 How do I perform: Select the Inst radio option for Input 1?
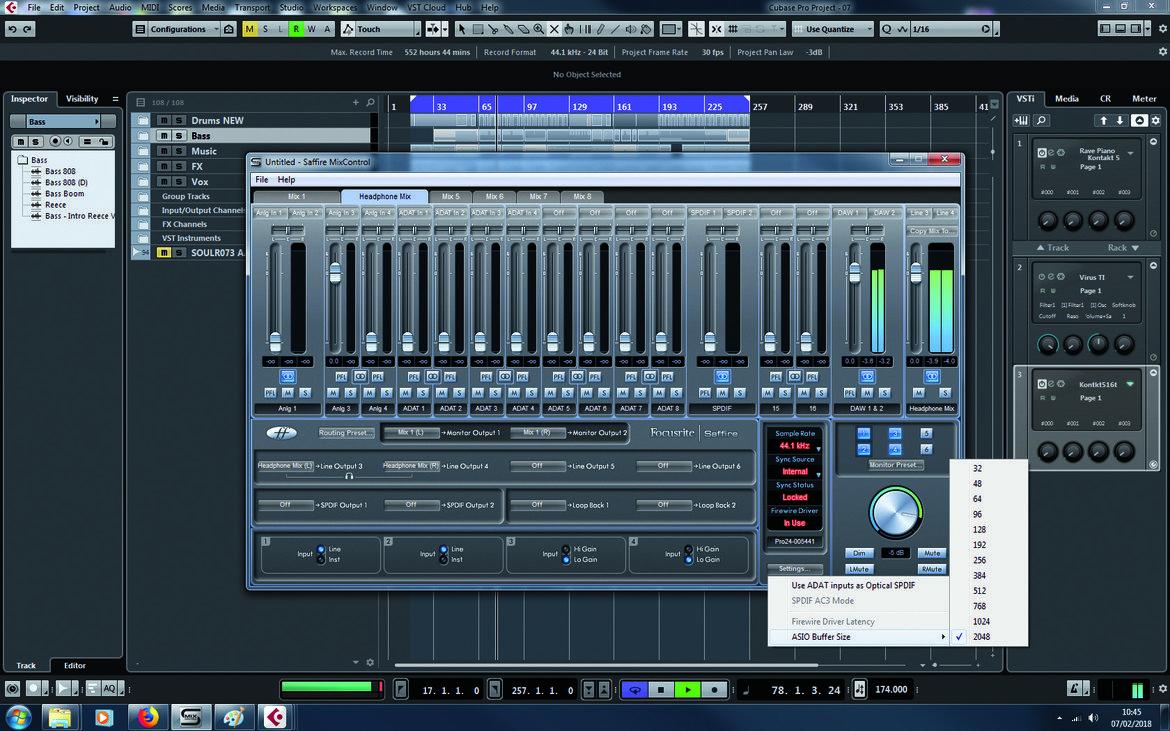(321, 559)
